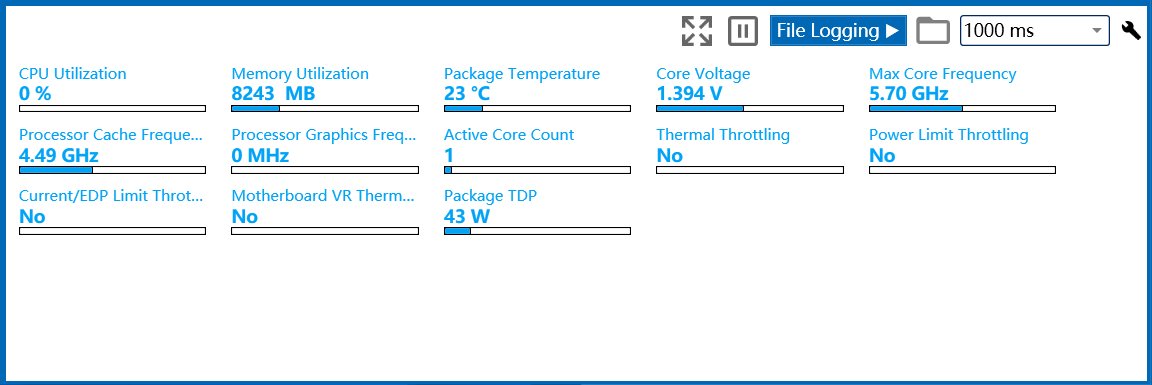This screenshot has height=385, width=1152.
Task: Click the Package Temperature 23 °C value
Action: coord(467,93)
